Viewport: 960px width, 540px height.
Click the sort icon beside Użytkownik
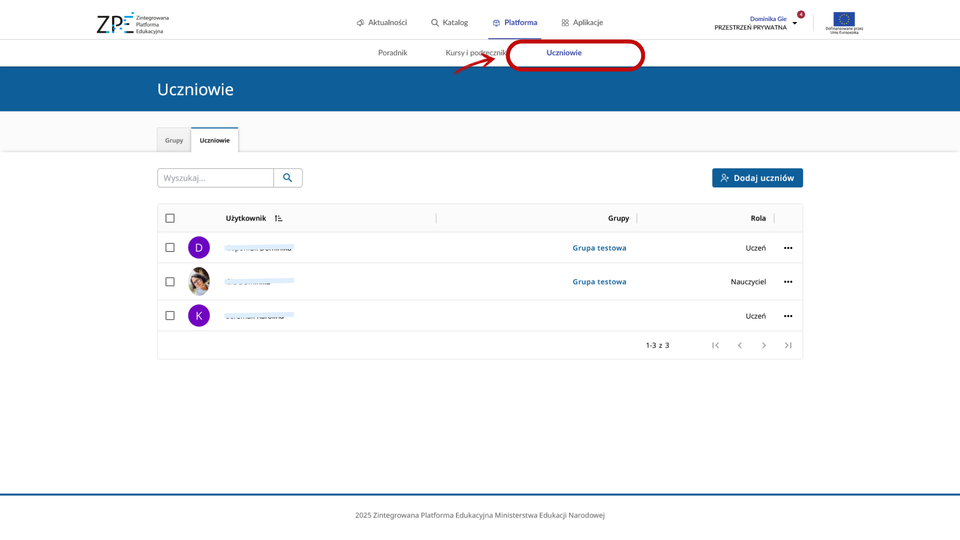click(279, 218)
